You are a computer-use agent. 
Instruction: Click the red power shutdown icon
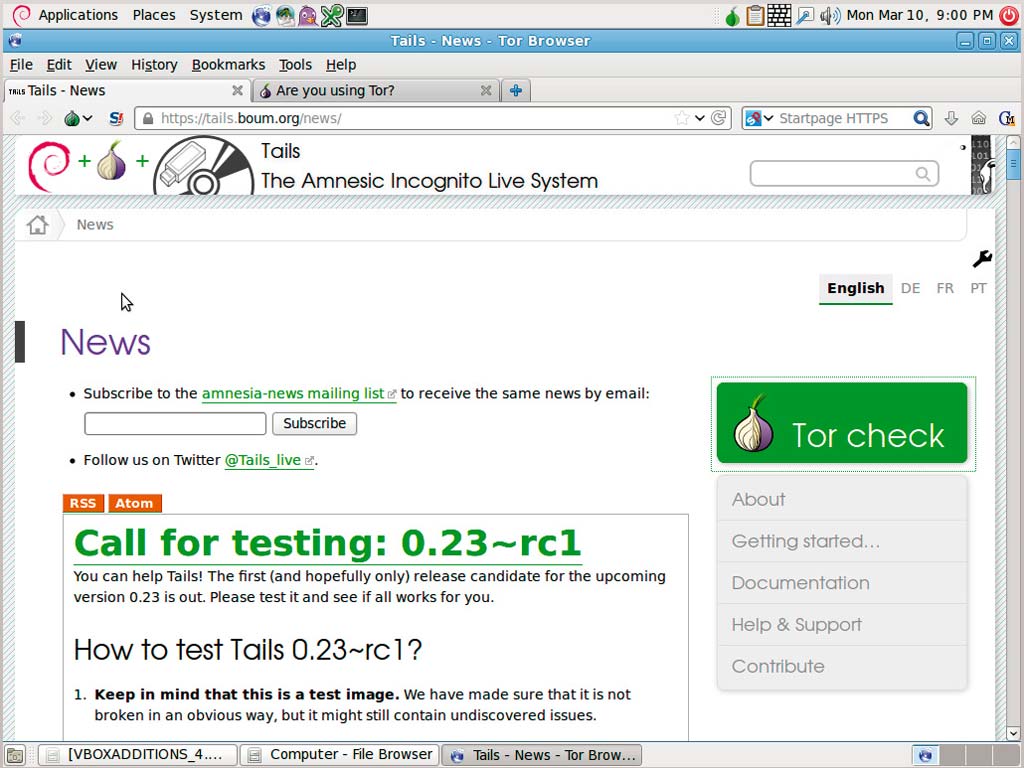pos(1009,15)
